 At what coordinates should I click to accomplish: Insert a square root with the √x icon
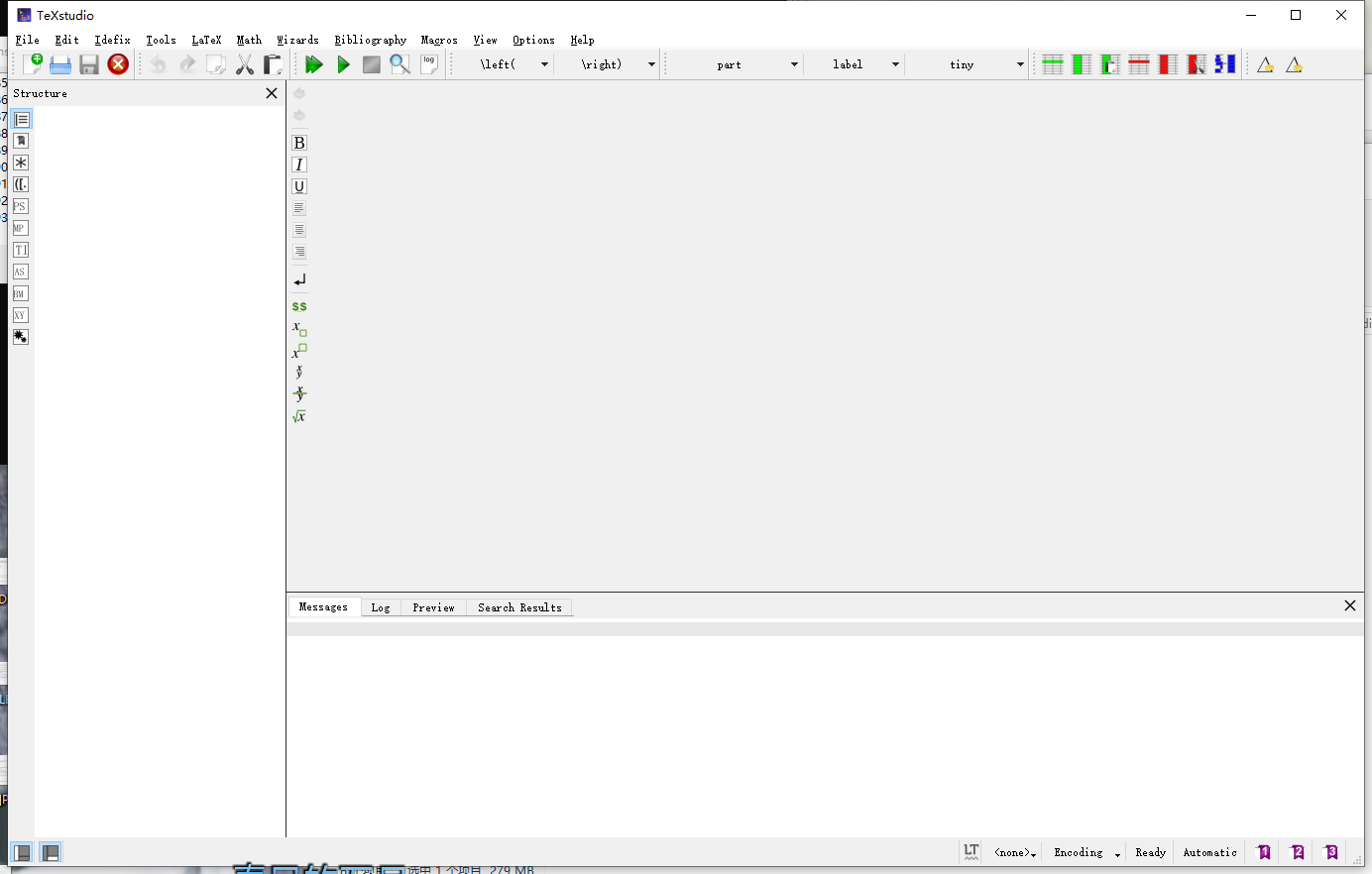point(299,416)
